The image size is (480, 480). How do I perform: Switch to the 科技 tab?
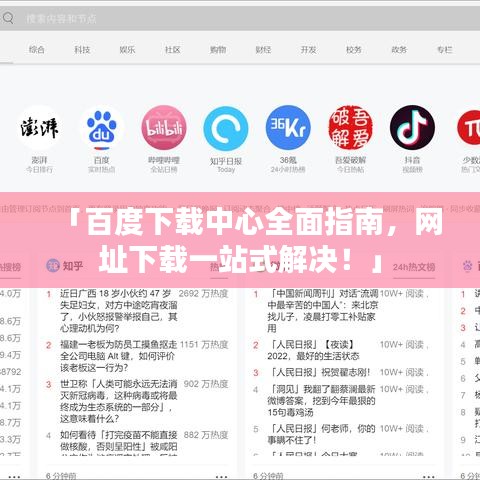(x=82, y=50)
